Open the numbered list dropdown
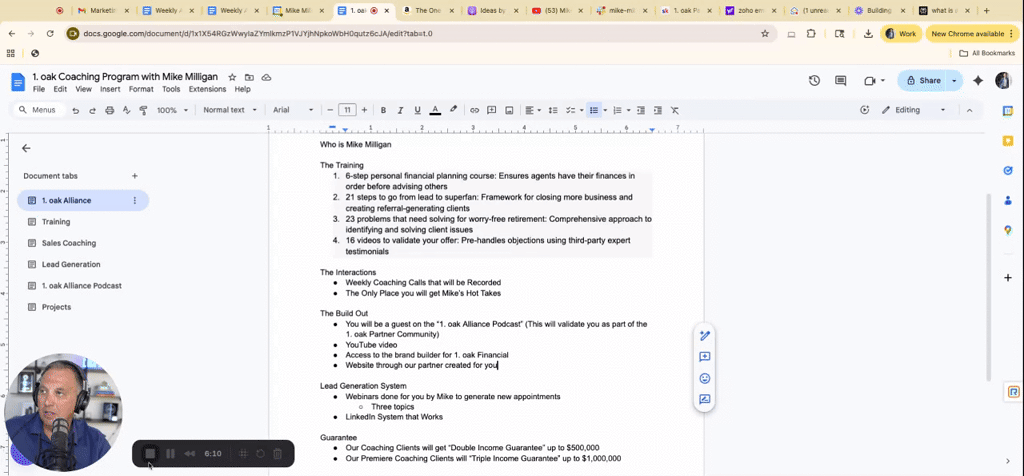The image size is (1024, 476). (x=628, y=110)
